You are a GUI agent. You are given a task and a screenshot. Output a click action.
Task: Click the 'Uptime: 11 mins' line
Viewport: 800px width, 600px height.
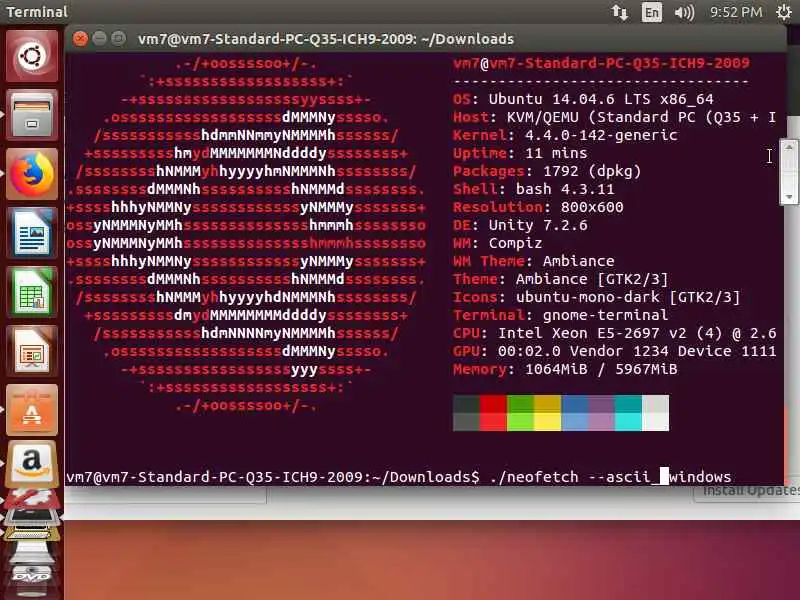click(520, 153)
